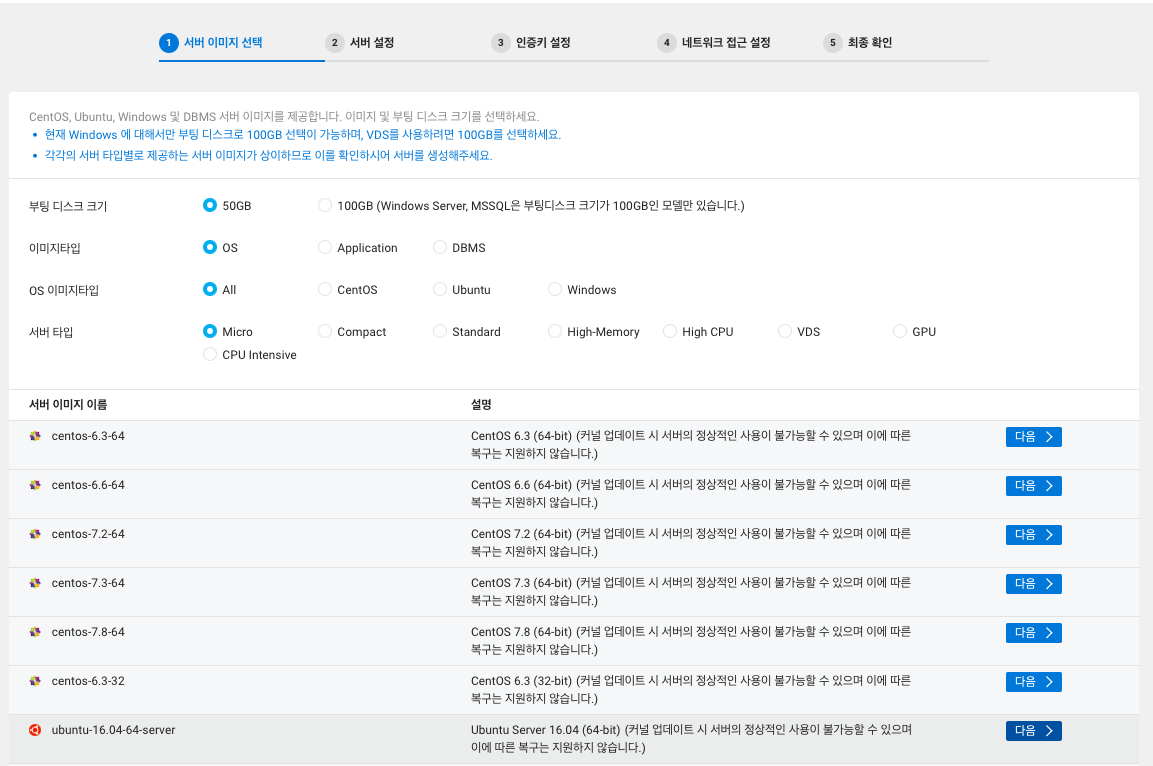Click the CentOS 7.8 (64-bit) description text

tap(690, 640)
